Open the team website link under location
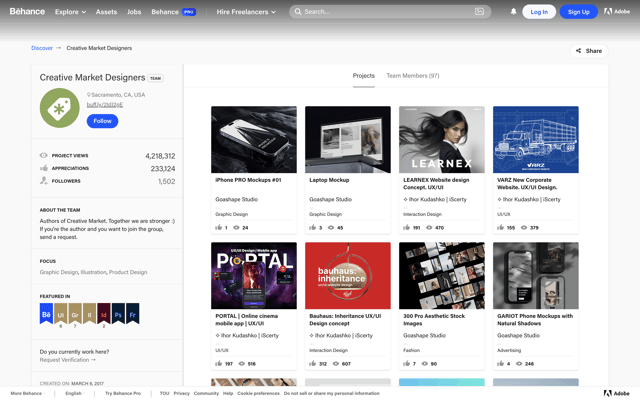Image resolution: width=640 pixels, height=400 pixels. (104, 104)
